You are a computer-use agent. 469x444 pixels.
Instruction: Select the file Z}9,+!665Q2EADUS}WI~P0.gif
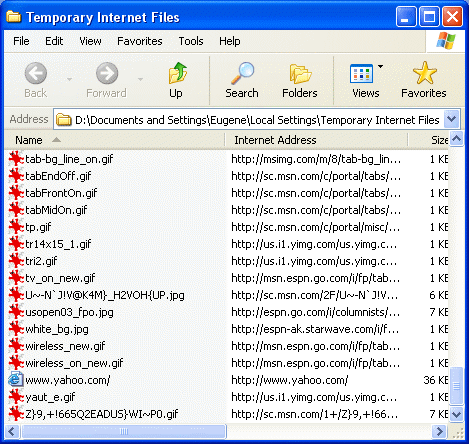102,414
